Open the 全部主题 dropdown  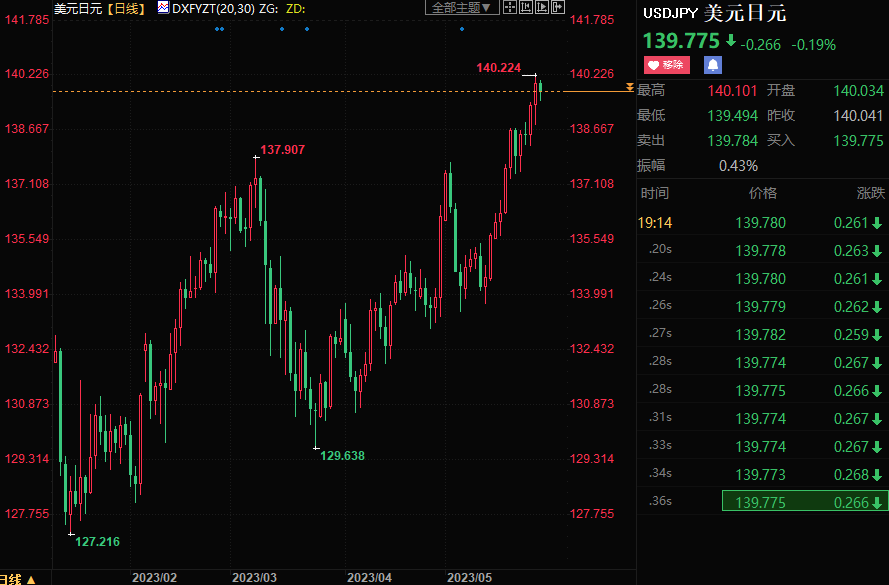462,7
